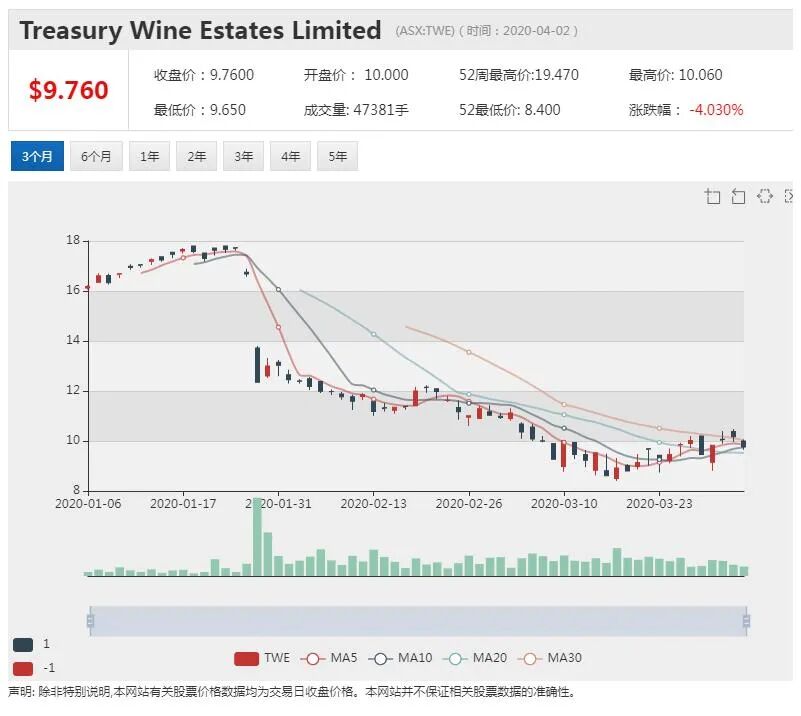801x716 pixels.
Task: Select the 2年 range tab
Action: coord(196,156)
